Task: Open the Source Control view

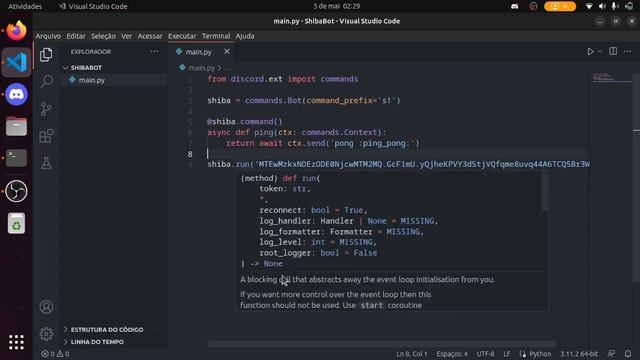Action: pyautogui.click(x=46, y=109)
